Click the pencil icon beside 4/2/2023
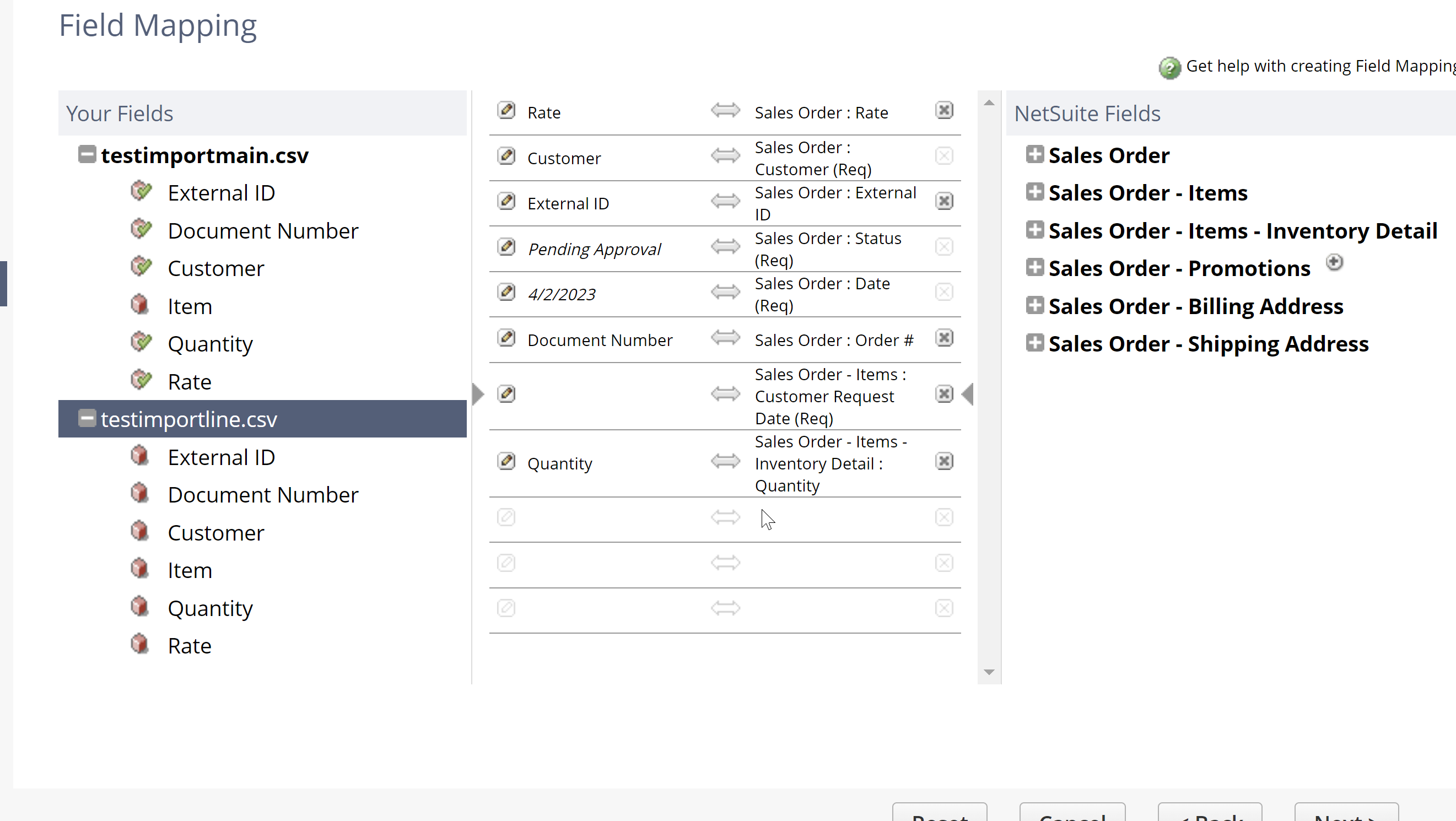The image size is (1456, 821). pos(506,292)
